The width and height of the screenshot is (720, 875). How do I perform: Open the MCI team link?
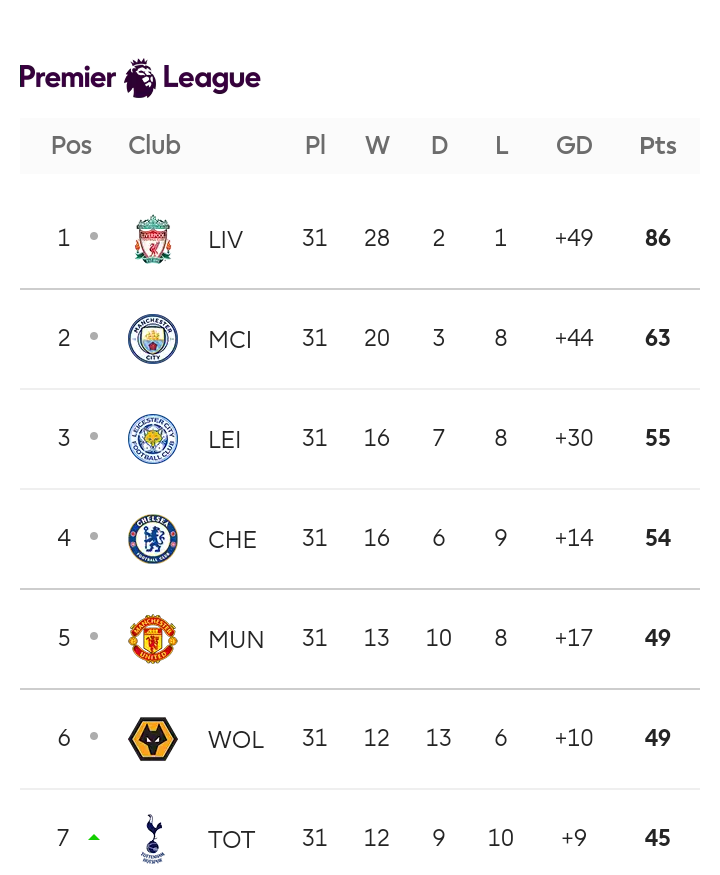point(230,340)
